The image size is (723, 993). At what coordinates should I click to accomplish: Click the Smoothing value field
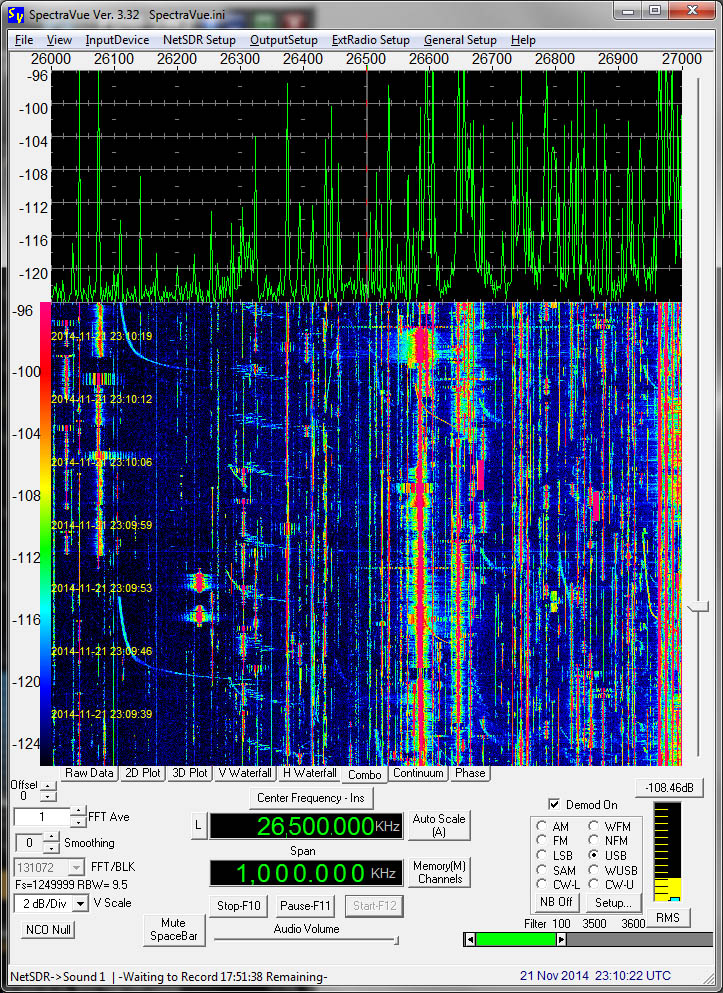pyautogui.click(x=29, y=843)
